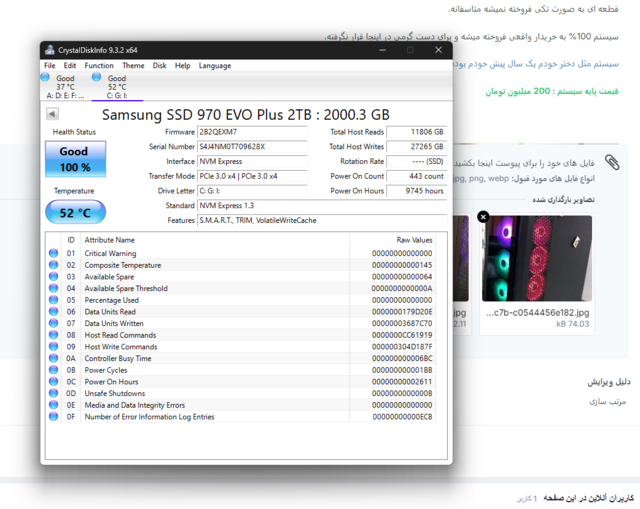Click the 9745 hours value

417,191
